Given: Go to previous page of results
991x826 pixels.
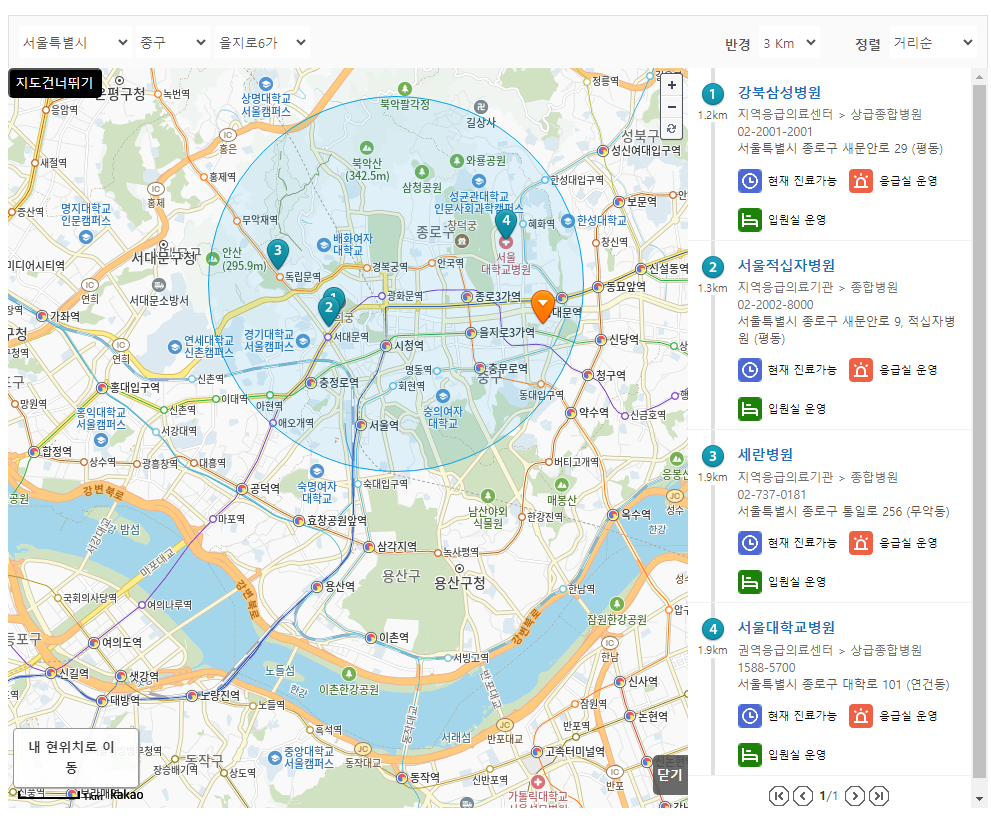Looking at the screenshot, I should coord(803,796).
